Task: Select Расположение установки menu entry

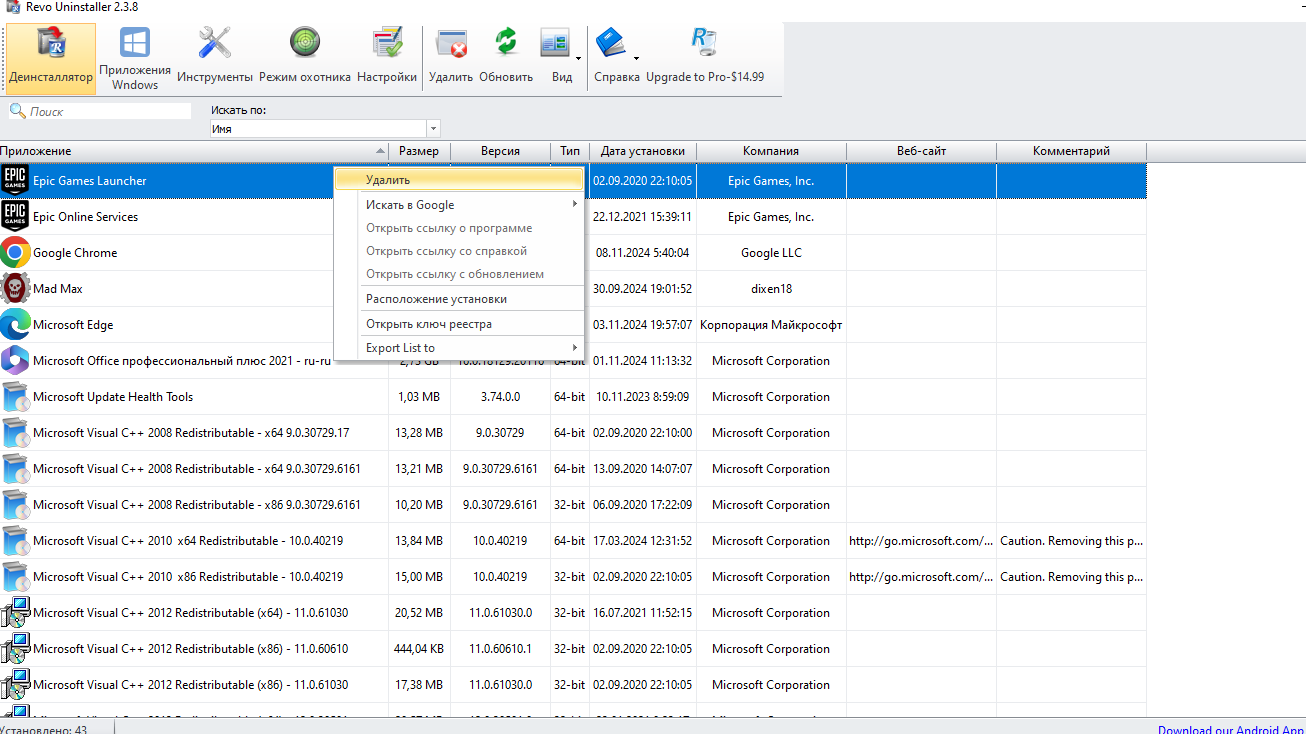Action: pyautogui.click(x=459, y=299)
